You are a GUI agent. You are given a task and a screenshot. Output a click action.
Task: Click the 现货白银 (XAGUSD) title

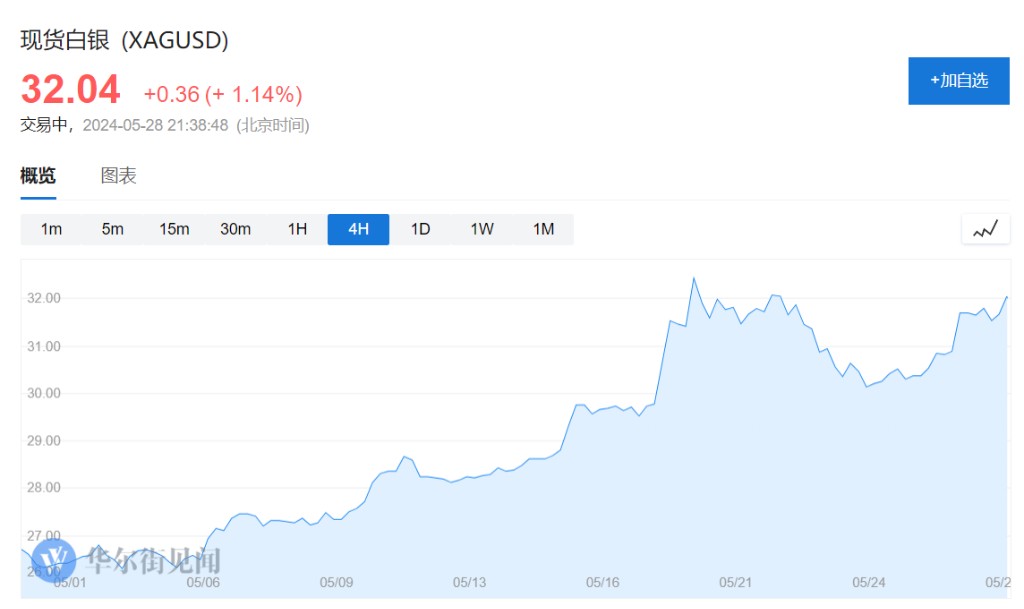pos(125,41)
